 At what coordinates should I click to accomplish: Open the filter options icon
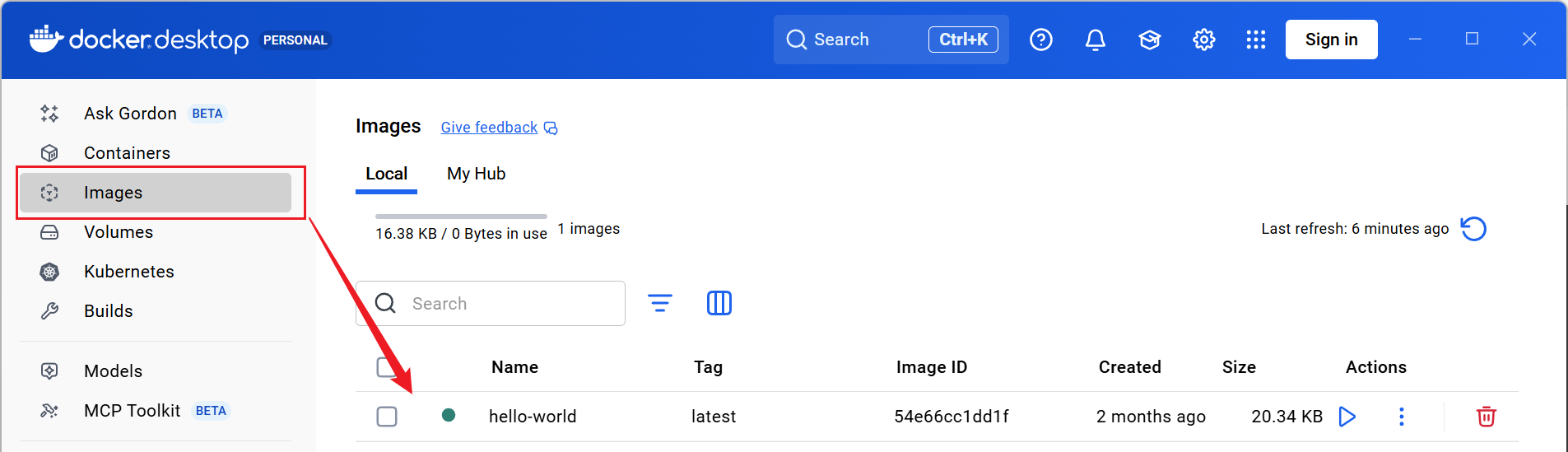click(x=659, y=303)
